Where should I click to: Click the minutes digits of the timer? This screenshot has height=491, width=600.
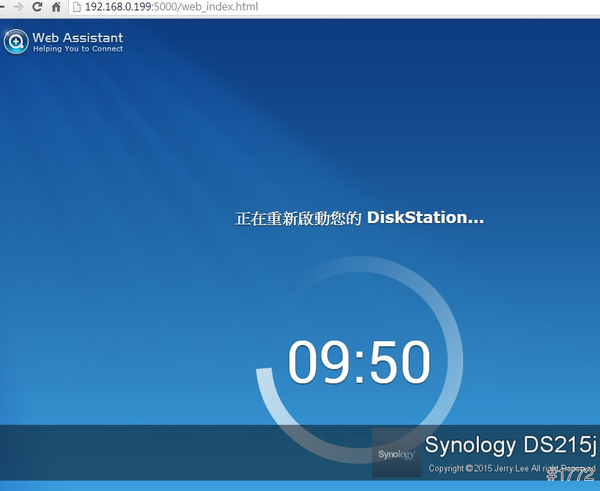(x=319, y=362)
